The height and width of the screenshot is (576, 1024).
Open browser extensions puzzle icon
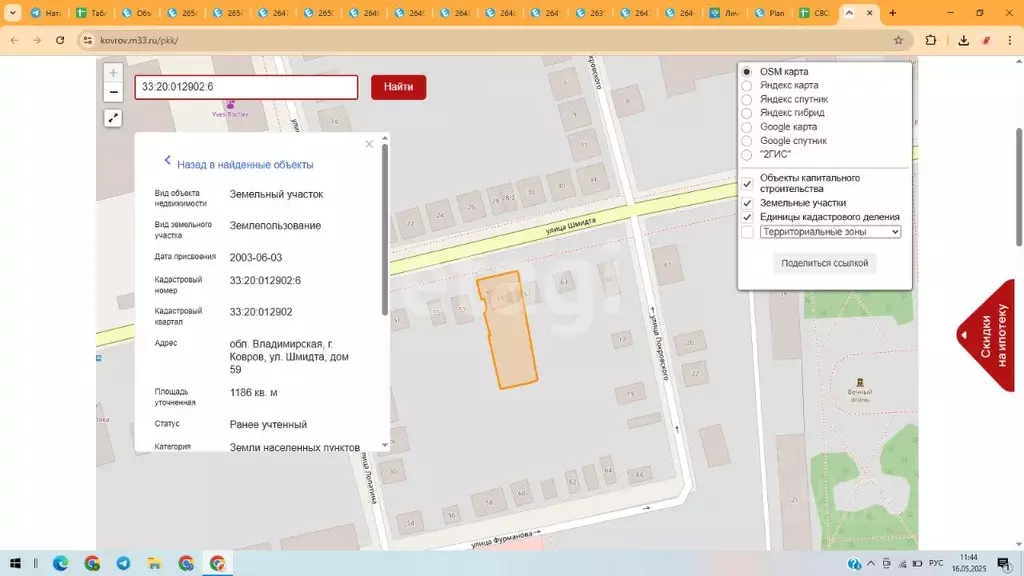(931, 40)
